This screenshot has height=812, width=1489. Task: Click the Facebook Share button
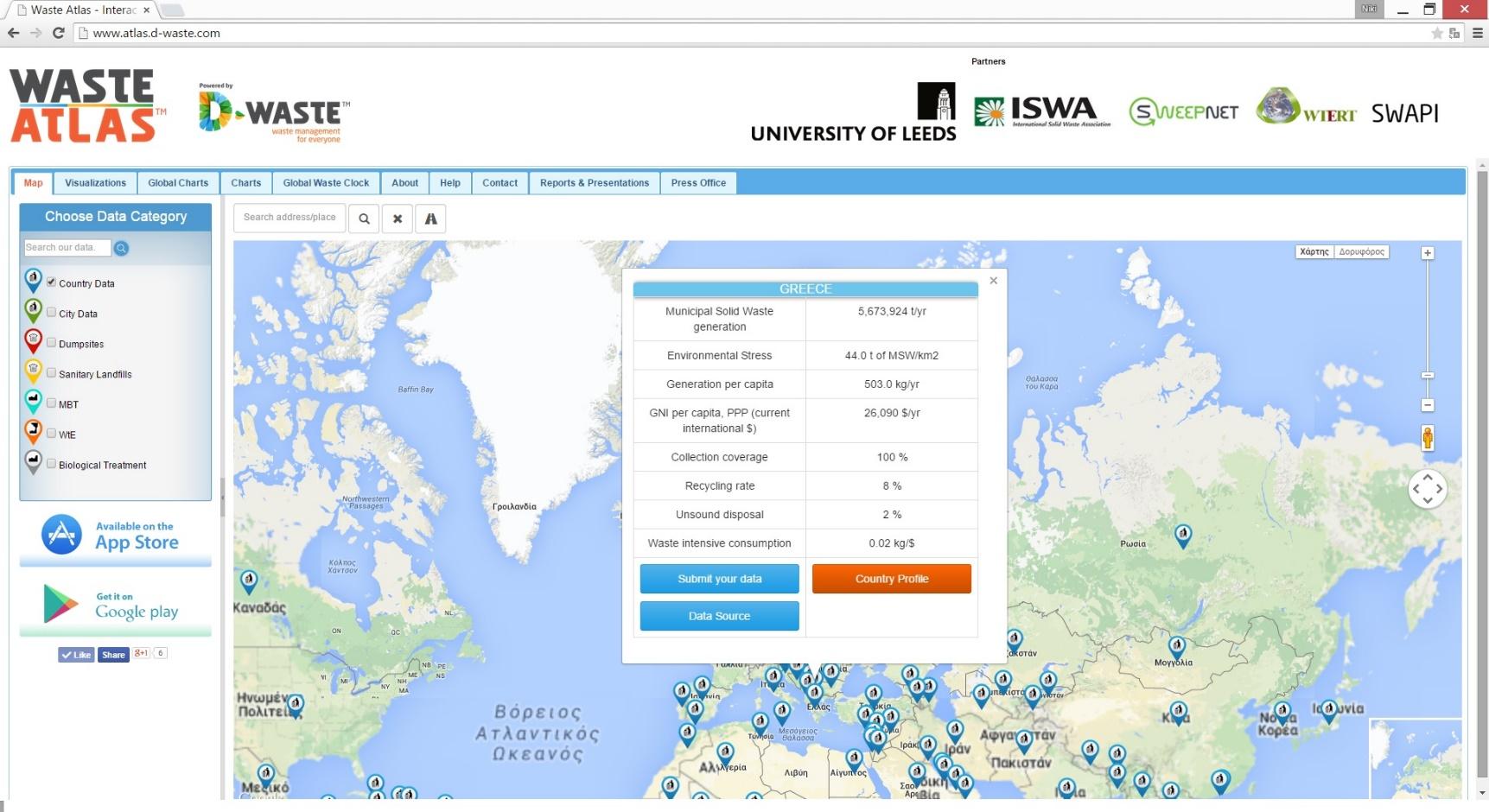113,655
